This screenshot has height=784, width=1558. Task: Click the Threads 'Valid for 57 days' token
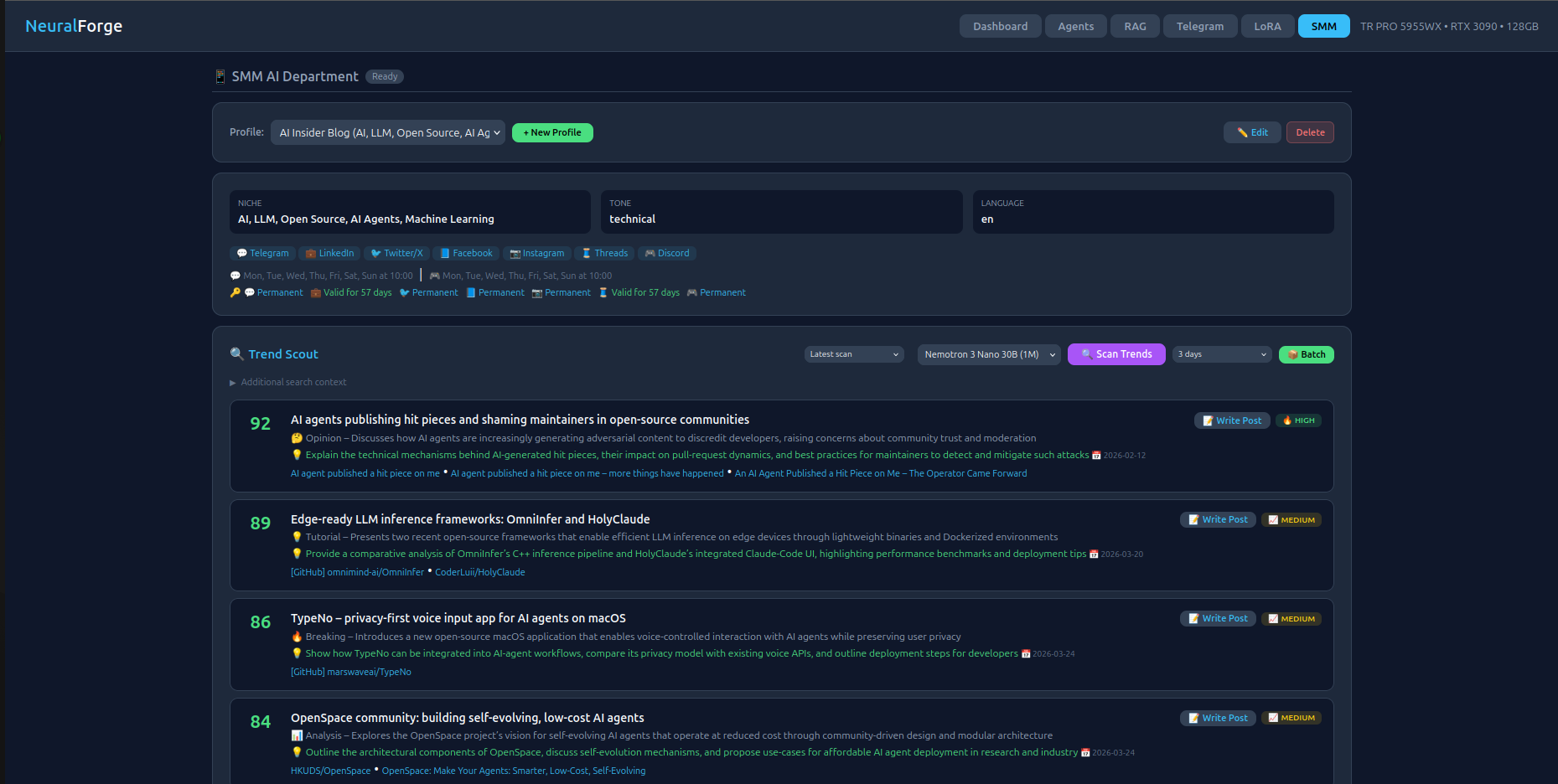tap(639, 292)
